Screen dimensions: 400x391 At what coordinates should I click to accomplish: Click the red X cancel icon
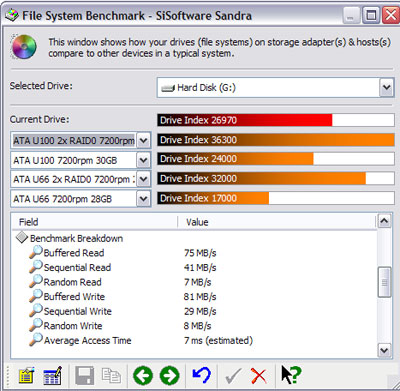point(259,376)
